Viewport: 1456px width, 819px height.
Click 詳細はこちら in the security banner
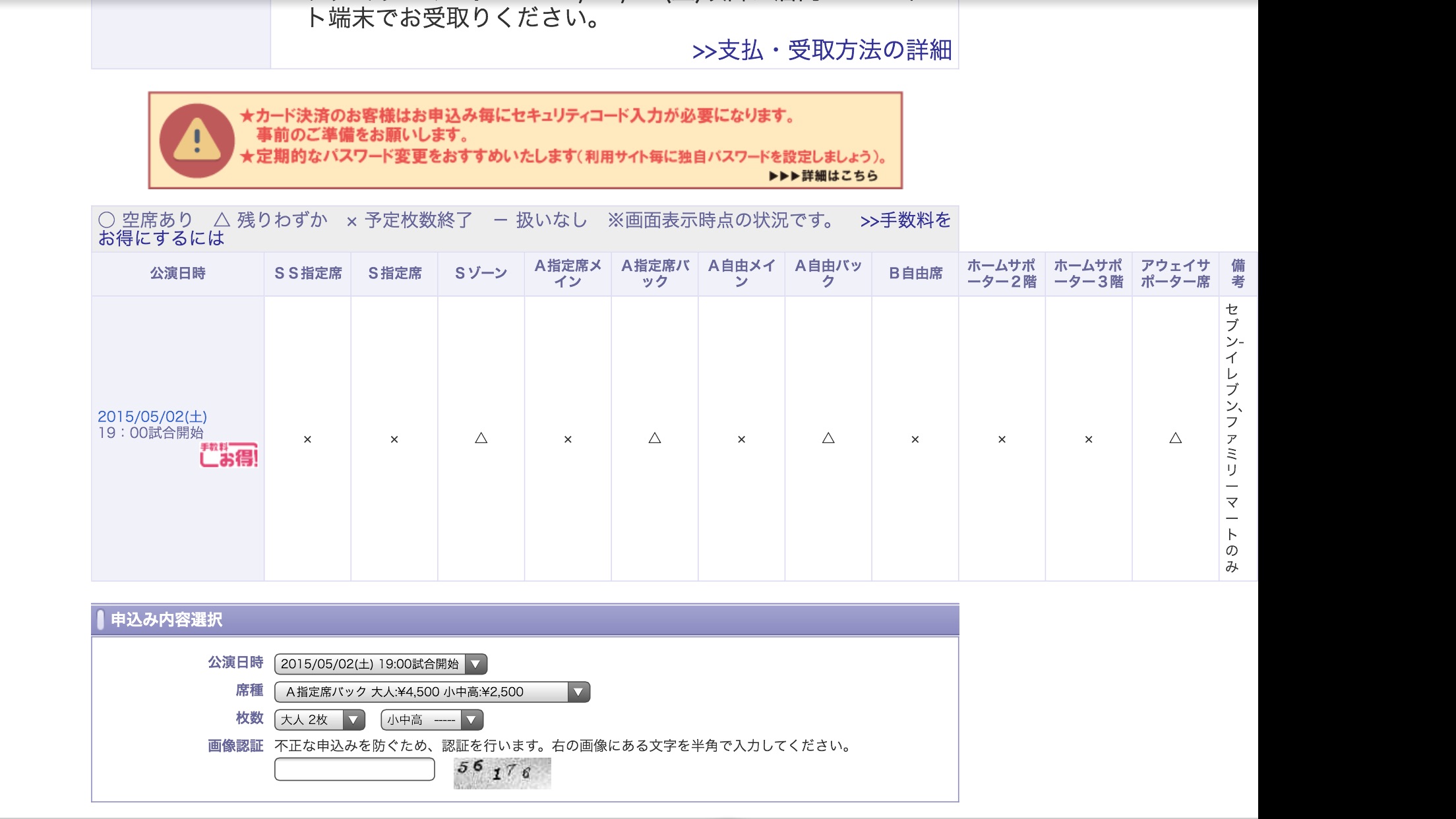click(x=823, y=176)
